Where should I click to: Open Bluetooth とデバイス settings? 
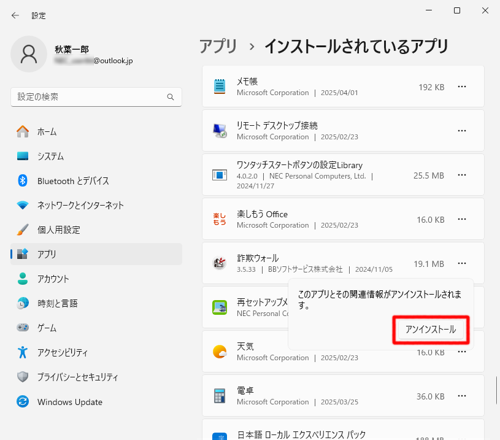pyautogui.click(x=96, y=181)
